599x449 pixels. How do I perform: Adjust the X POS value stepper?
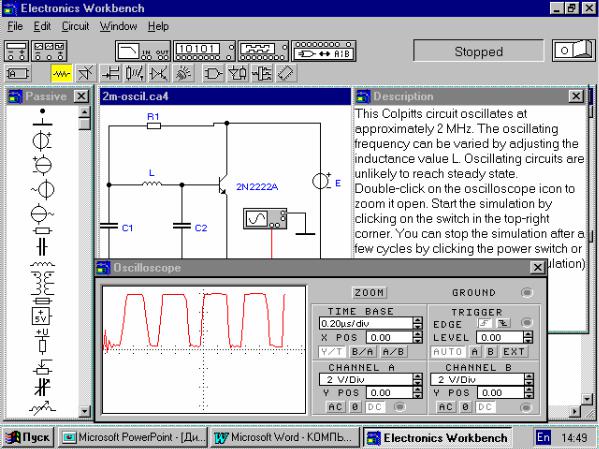(418, 337)
